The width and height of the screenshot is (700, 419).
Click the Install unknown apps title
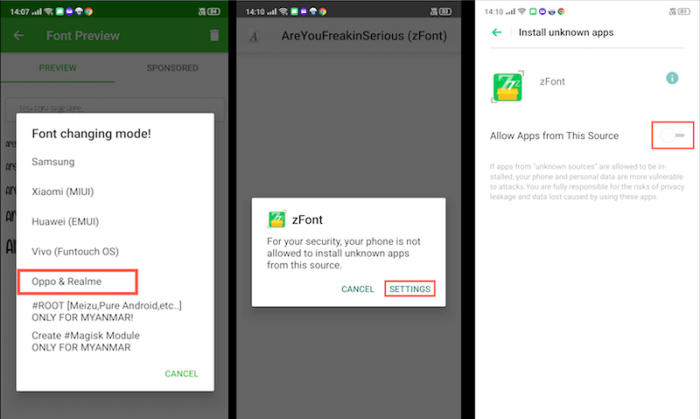pyautogui.click(x=566, y=32)
